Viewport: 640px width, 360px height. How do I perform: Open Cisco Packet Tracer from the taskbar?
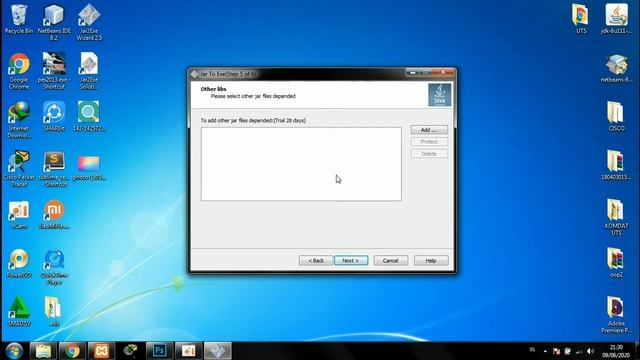pyautogui.click(x=130, y=351)
